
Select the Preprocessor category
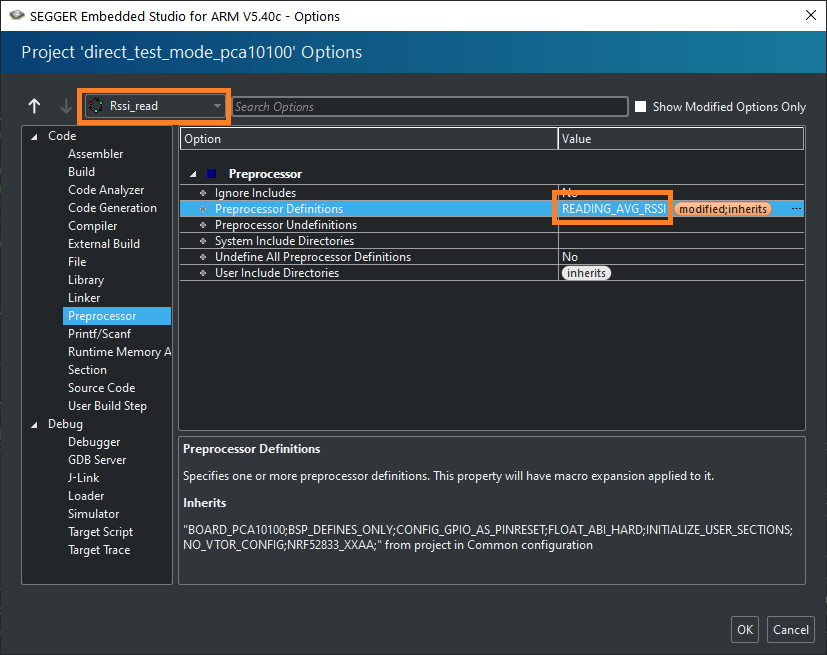(117, 316)
